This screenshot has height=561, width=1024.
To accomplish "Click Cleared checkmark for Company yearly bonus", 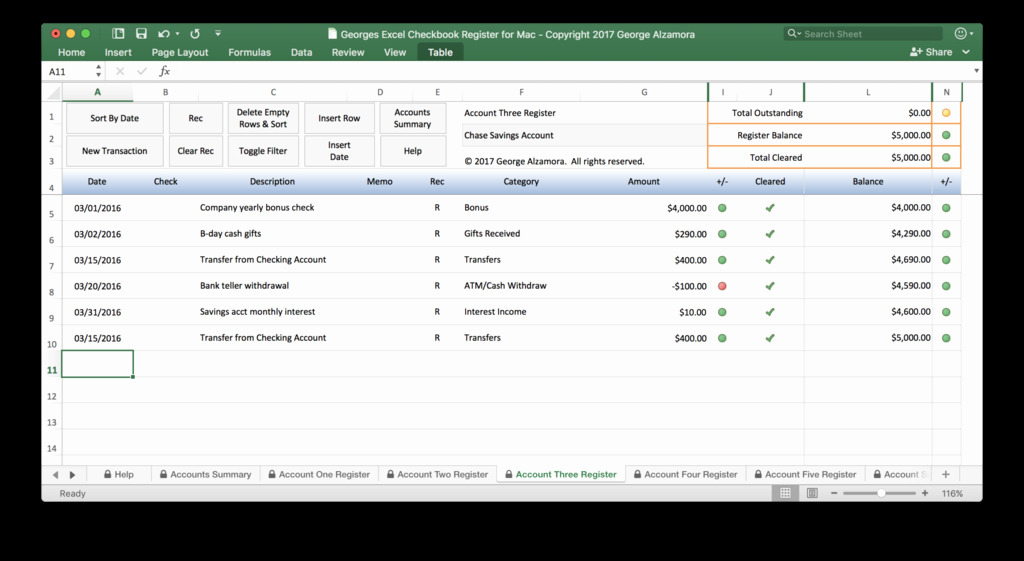I will pos(770,208).
